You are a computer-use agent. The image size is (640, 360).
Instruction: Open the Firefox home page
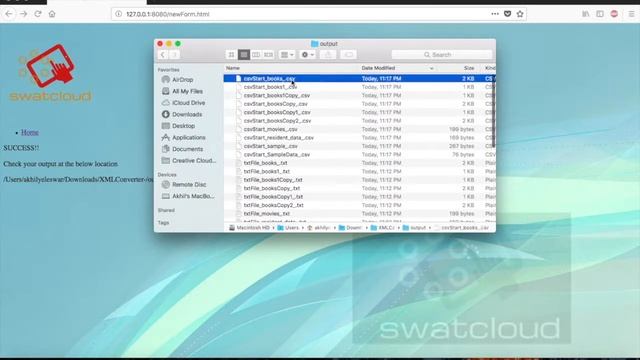coord(52,14)
